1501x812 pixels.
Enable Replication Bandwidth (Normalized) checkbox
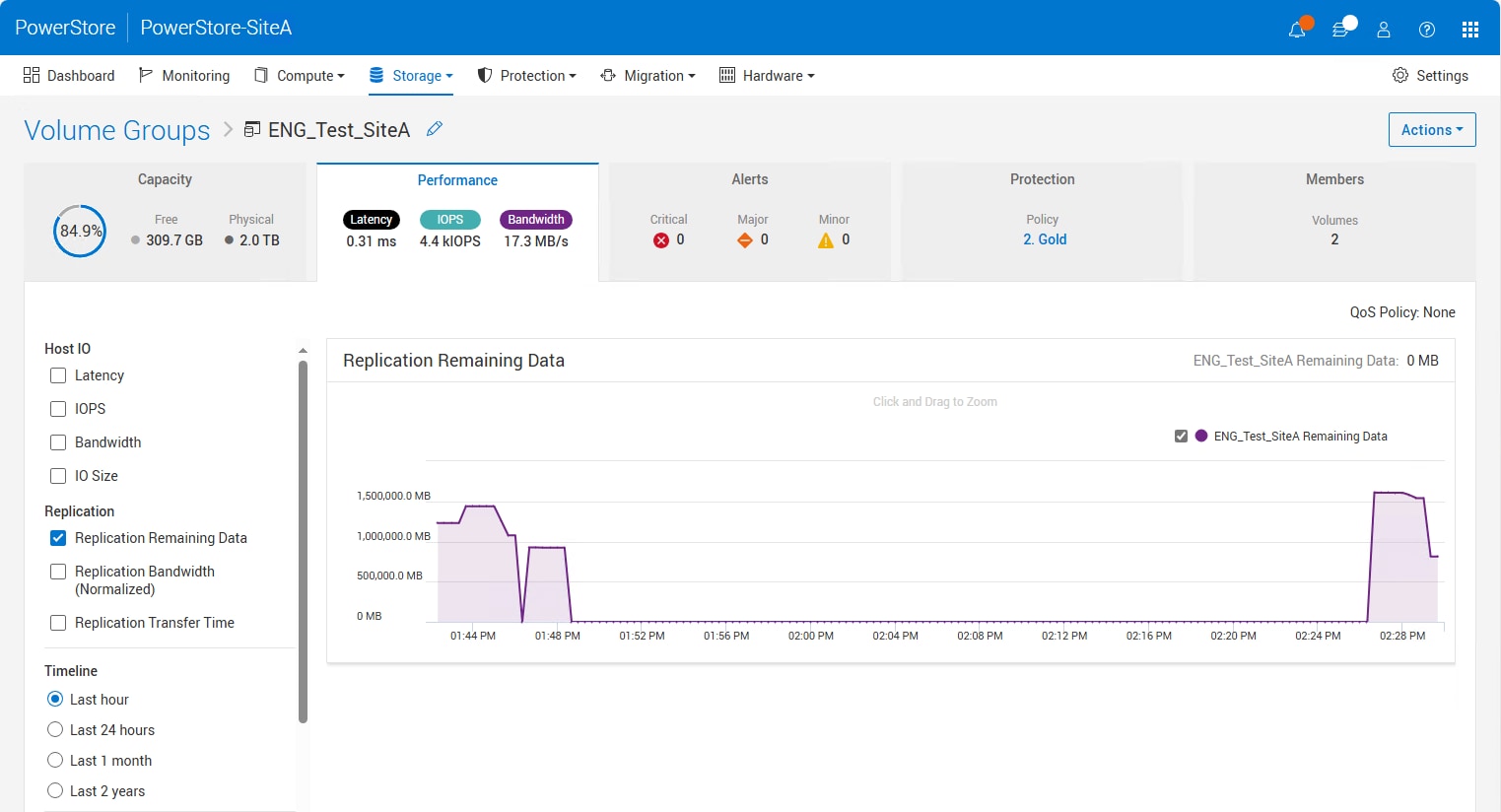point(58,572)
